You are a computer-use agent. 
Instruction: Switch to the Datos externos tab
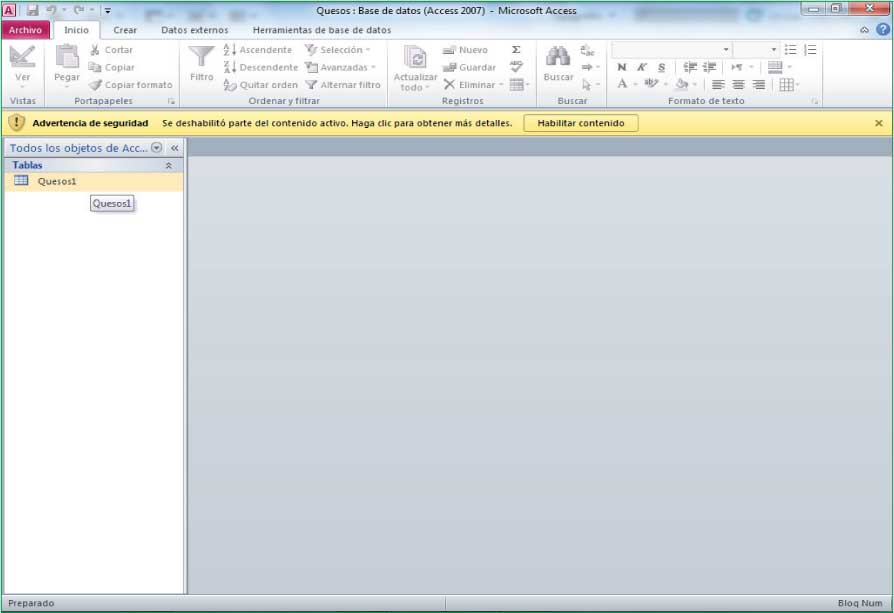click(x=194, y=30)
